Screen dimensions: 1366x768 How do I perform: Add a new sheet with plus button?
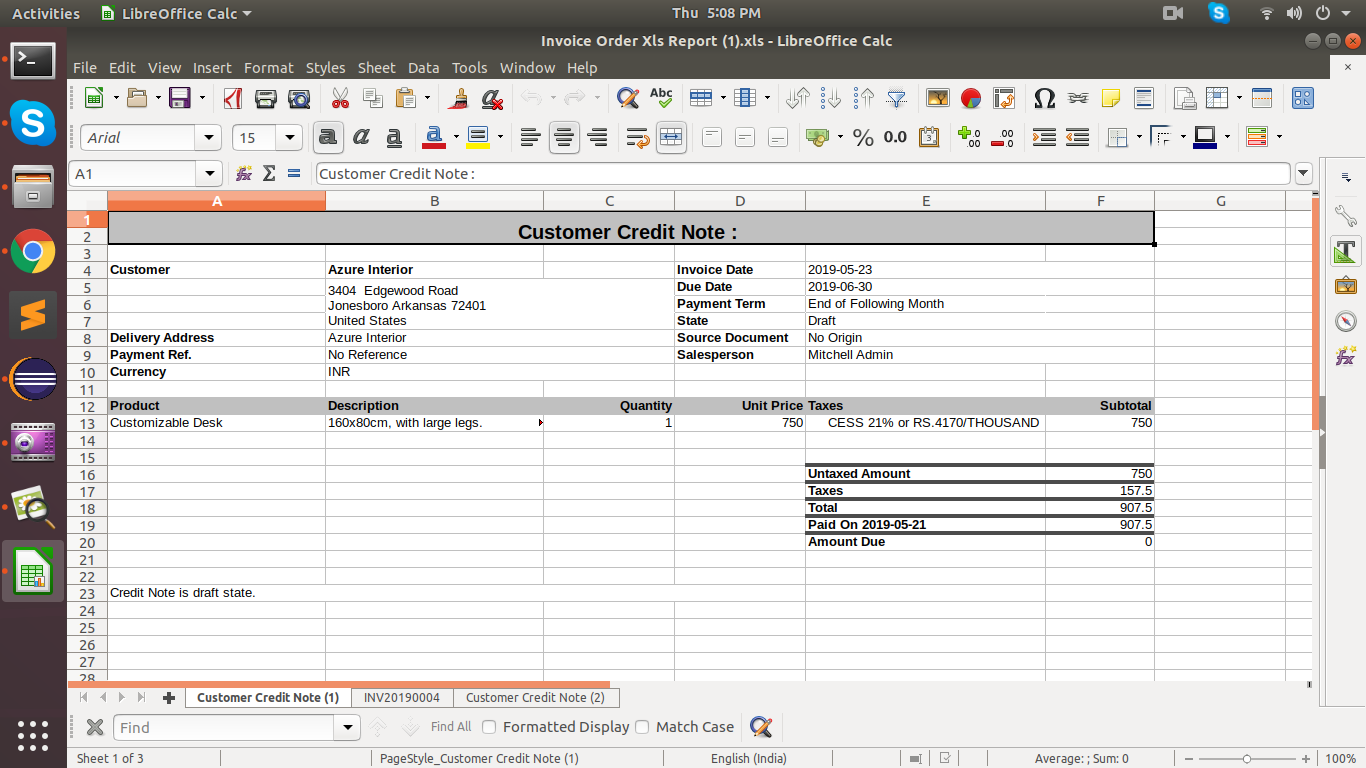[x=169, y=698]
